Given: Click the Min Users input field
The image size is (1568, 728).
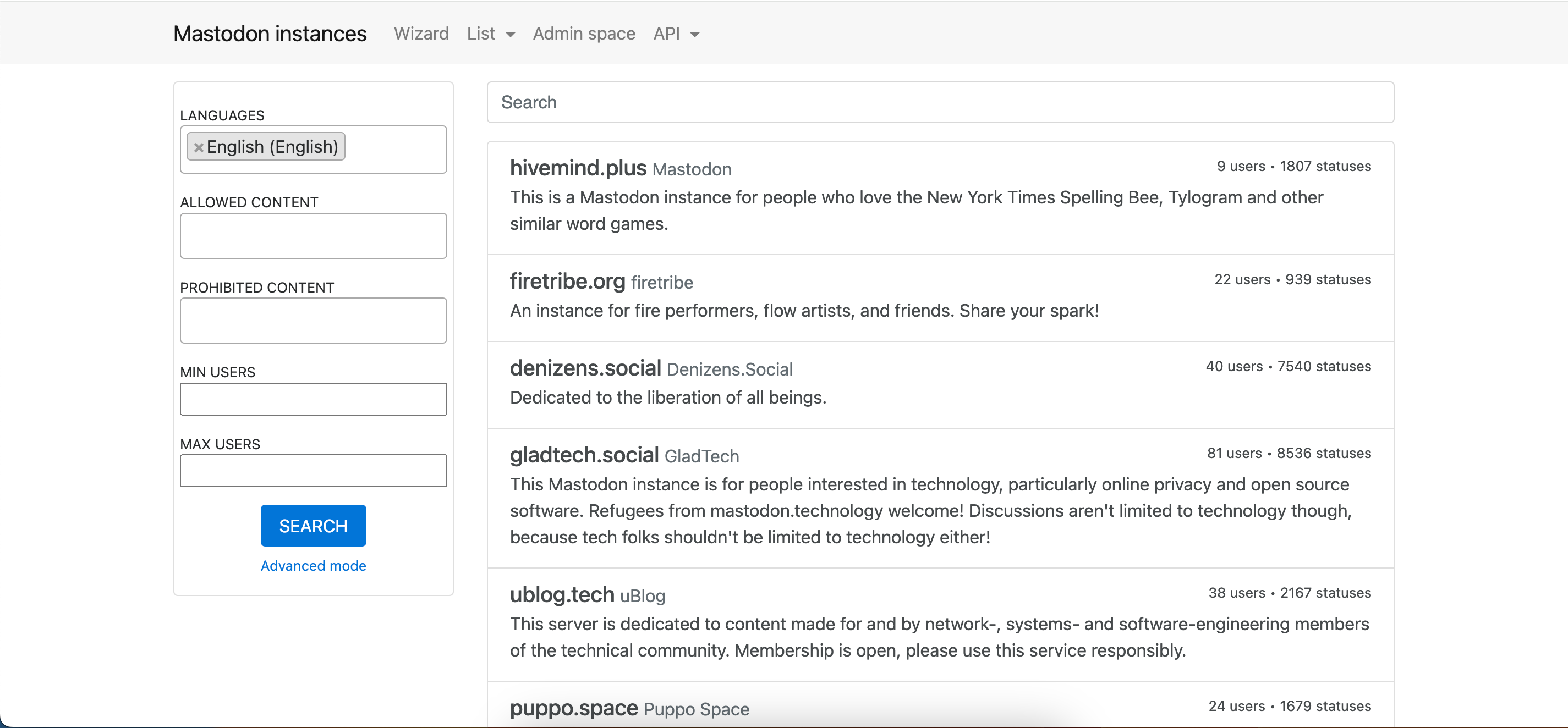Looking at the screenshot, I should click(x=313, y=399).
